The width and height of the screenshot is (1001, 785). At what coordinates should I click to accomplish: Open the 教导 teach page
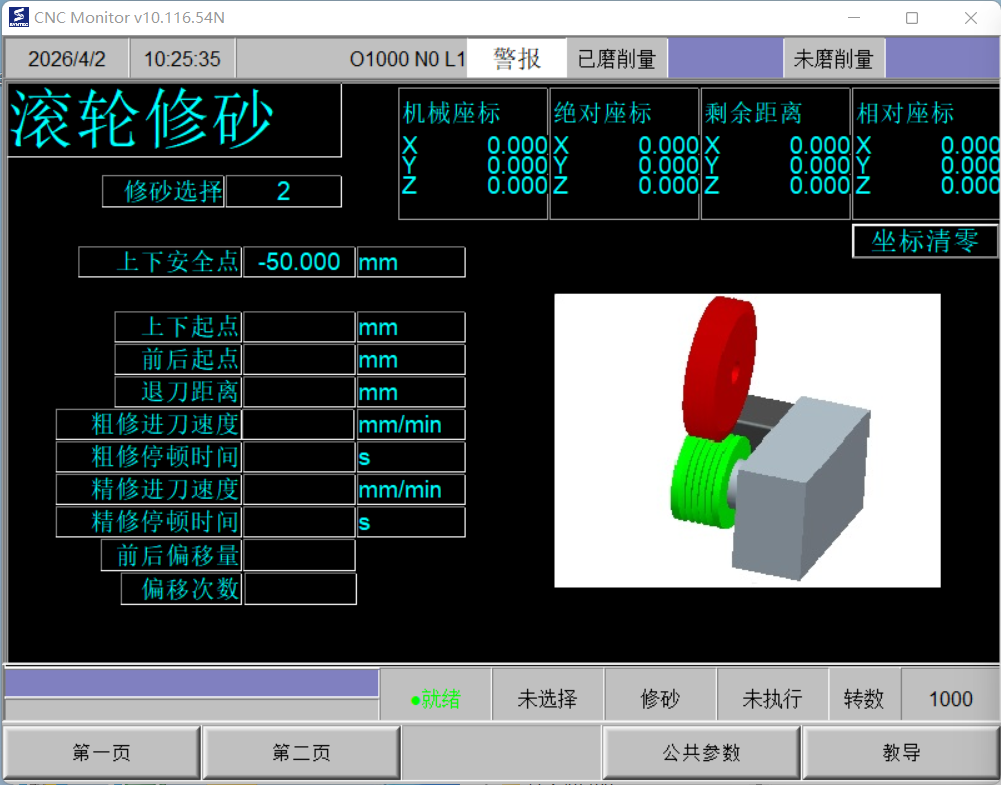901,753
